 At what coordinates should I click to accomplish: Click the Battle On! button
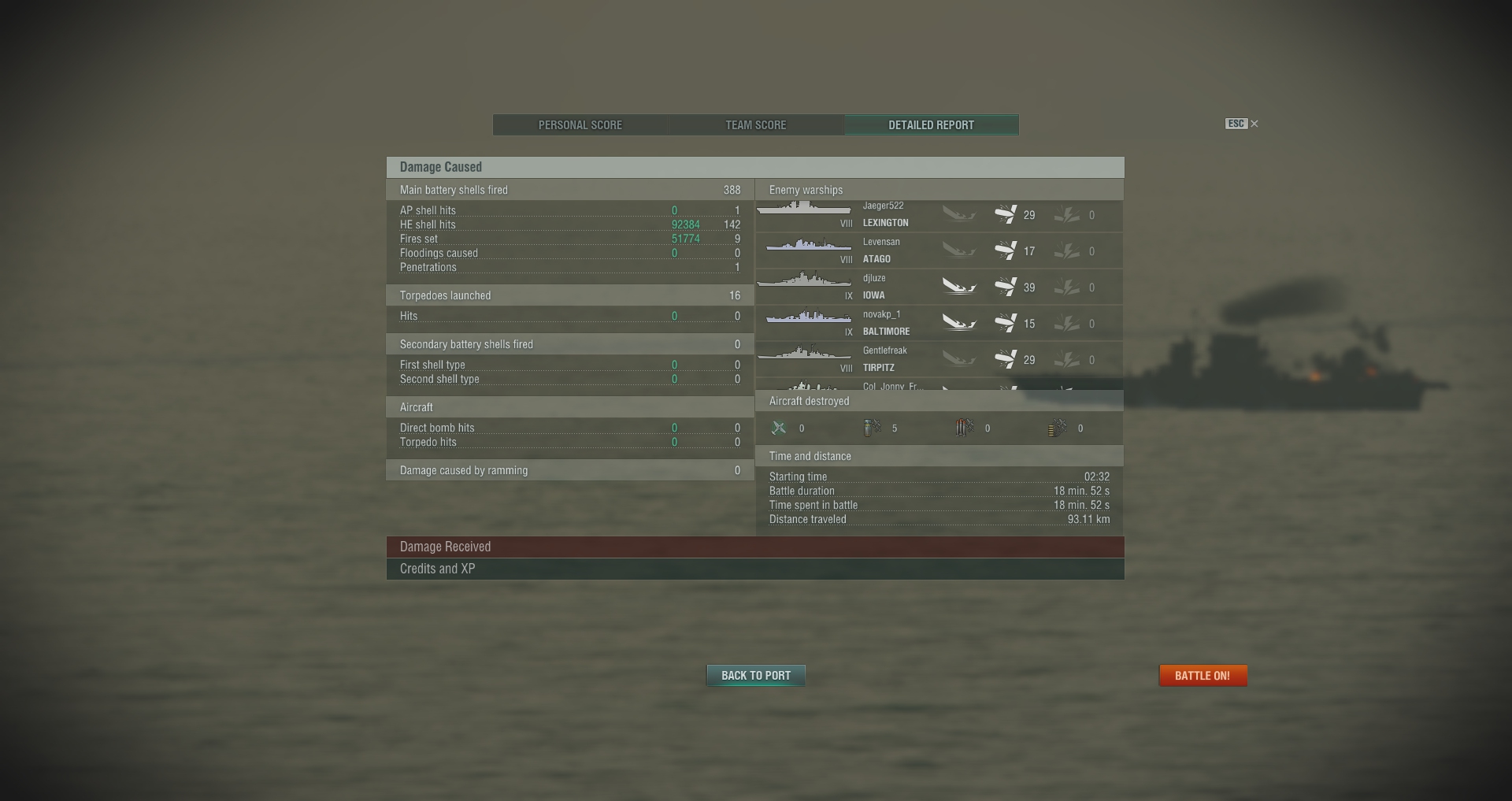click(x=1203, y=676)
